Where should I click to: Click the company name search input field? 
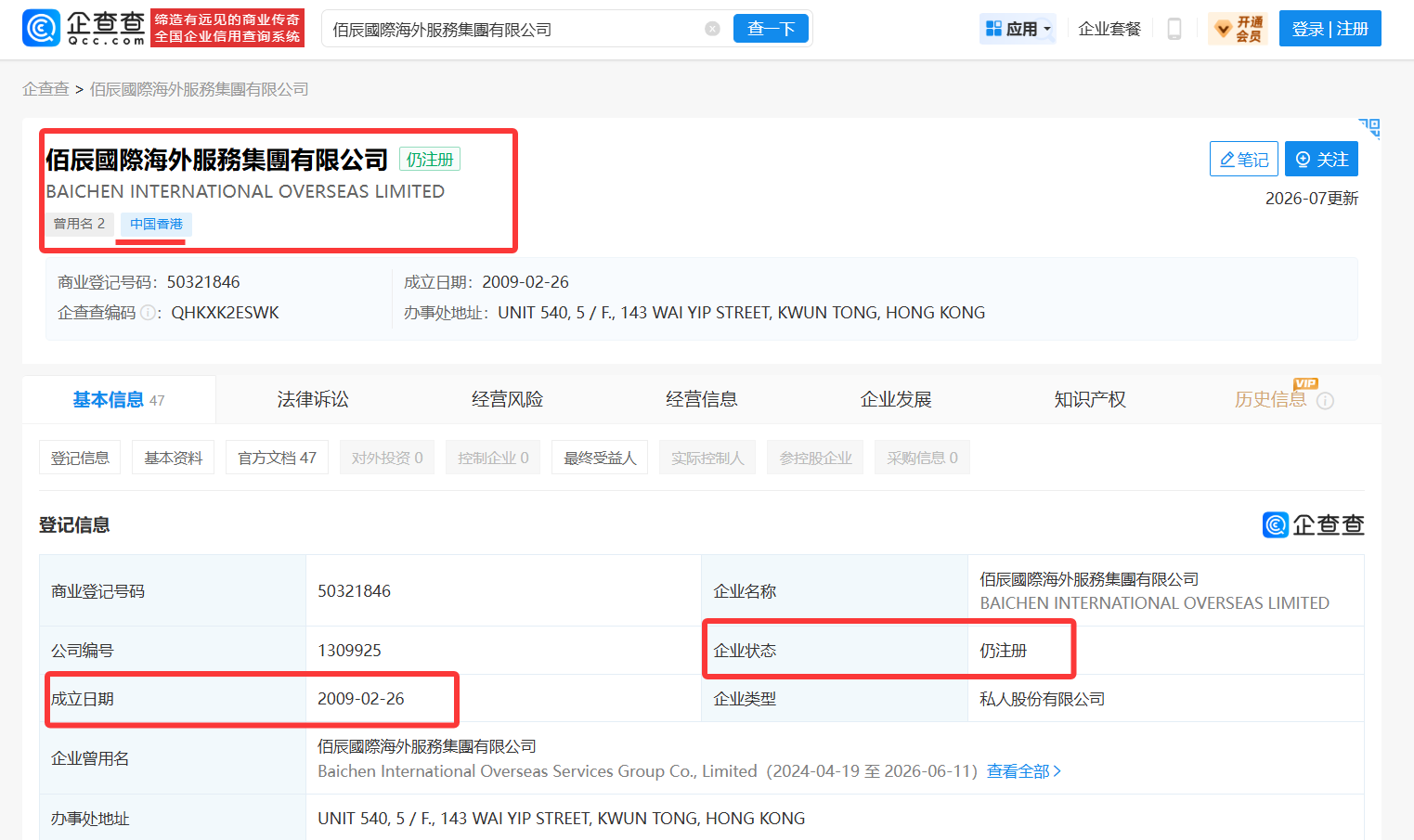tap(515, 29)
